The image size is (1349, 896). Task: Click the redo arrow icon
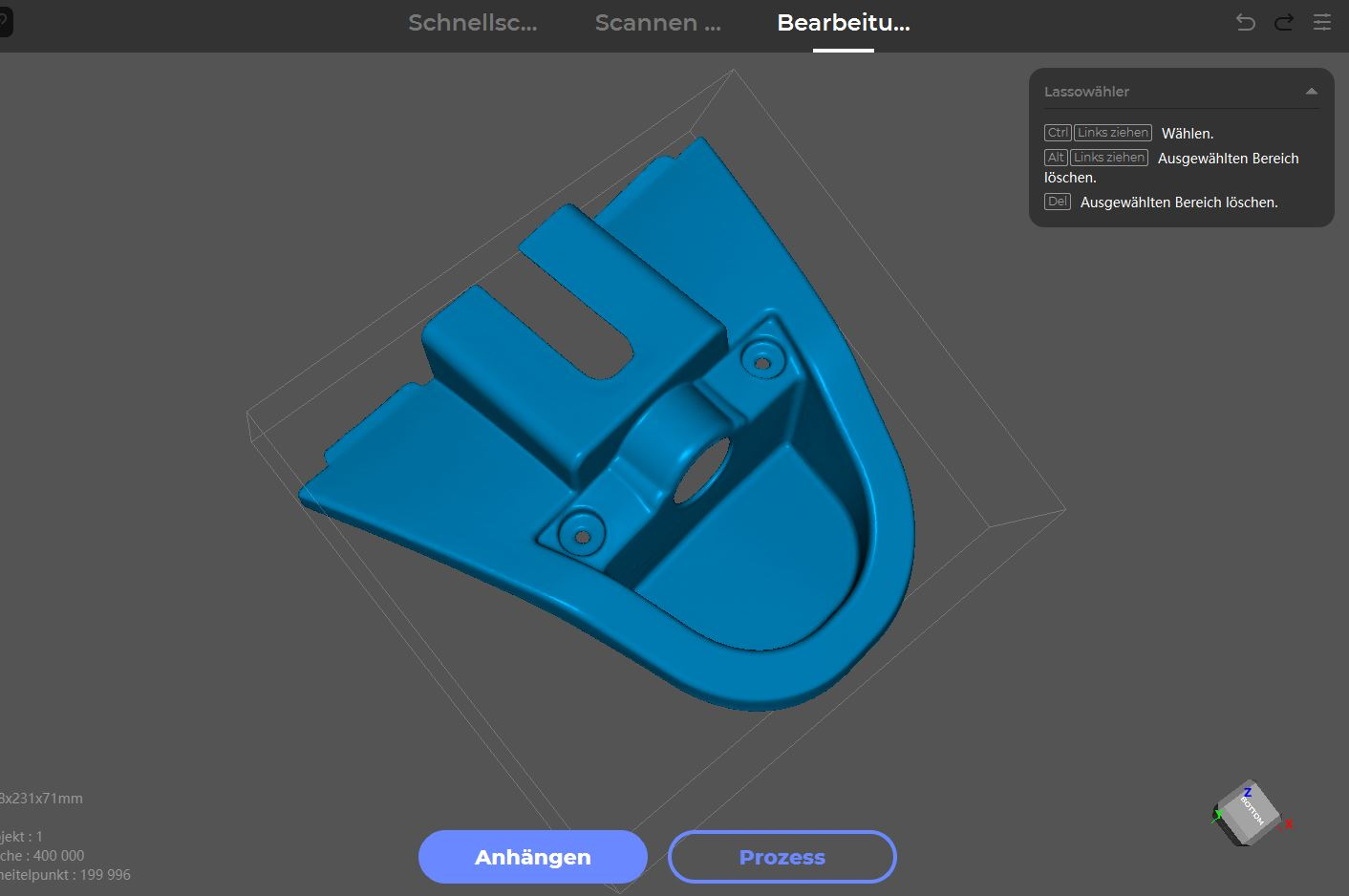(x=1284, y=22)
